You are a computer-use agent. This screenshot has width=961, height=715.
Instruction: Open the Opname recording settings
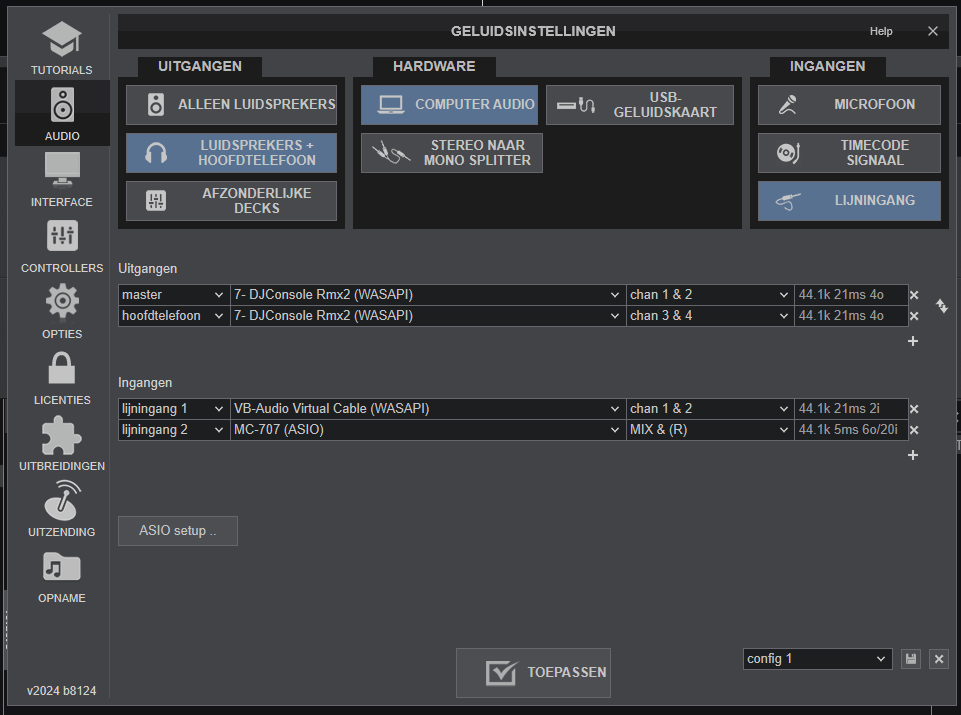pos(62,577)
